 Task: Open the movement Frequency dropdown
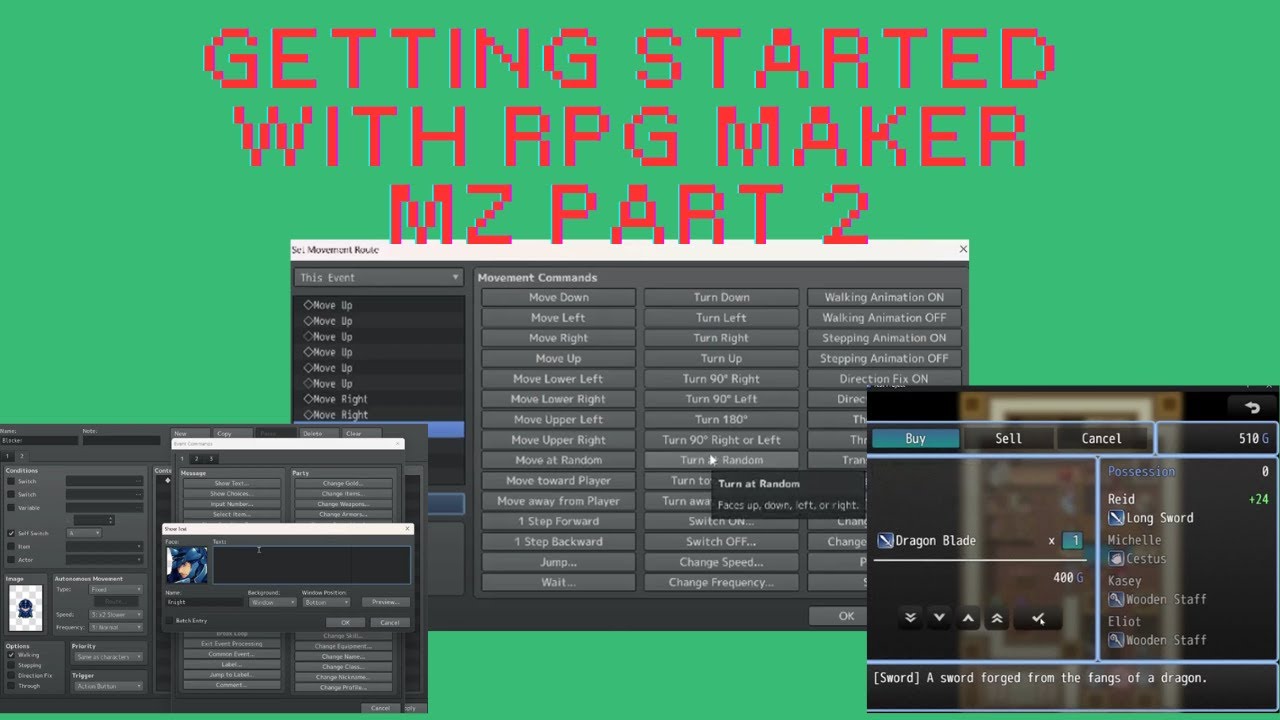click(x=116, y=627)
